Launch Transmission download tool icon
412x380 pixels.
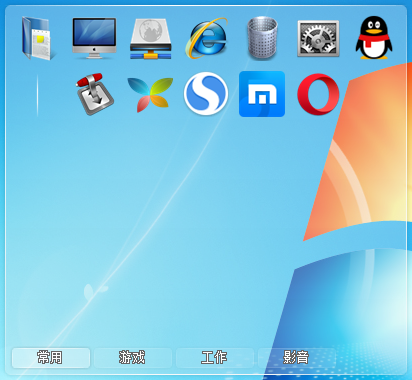[95, 94]
